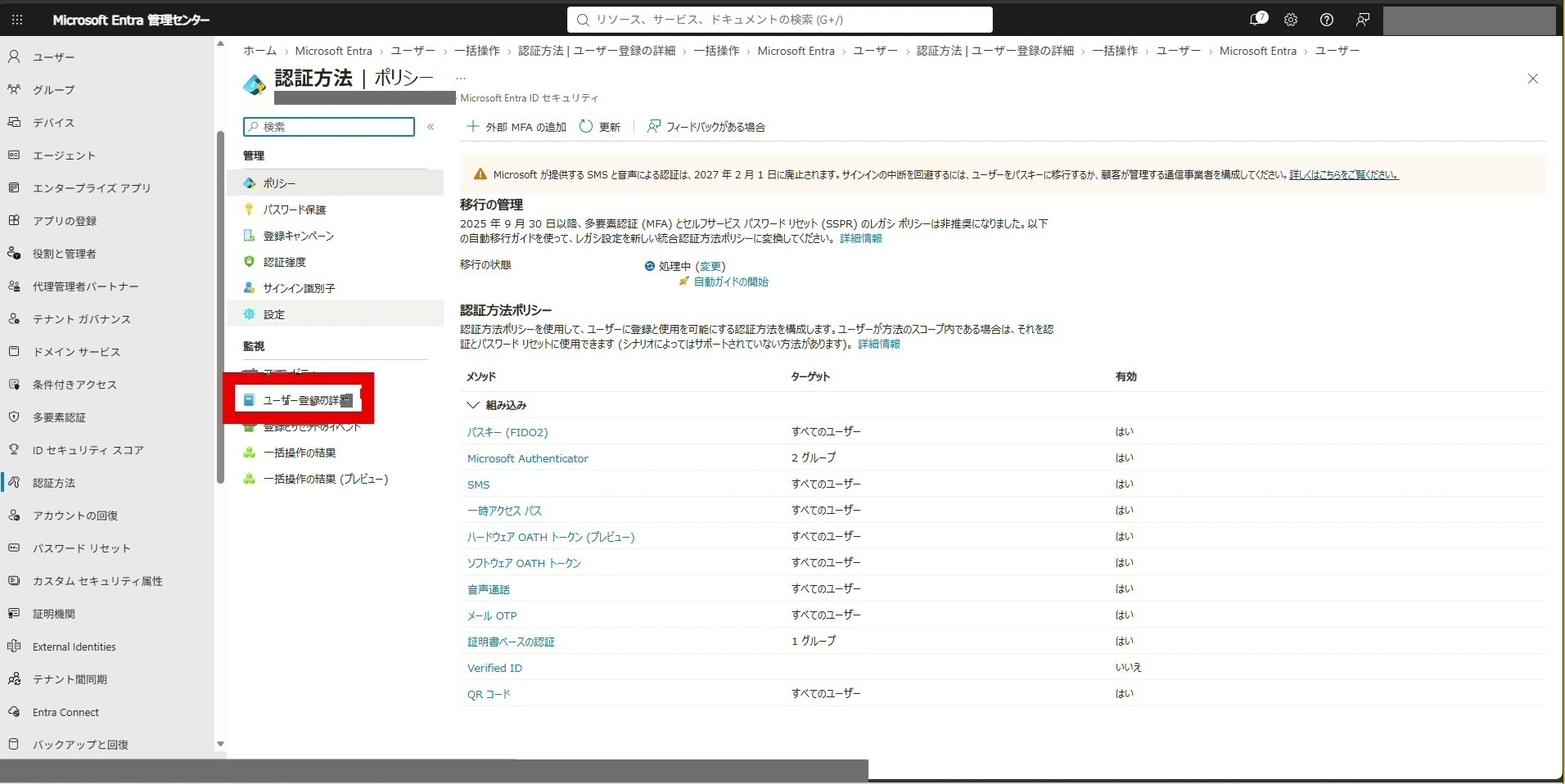The image size is (1565, 784).
Task: Click the エンタープライズ アプリ icon in sidebar
Action: pos(14,187)
